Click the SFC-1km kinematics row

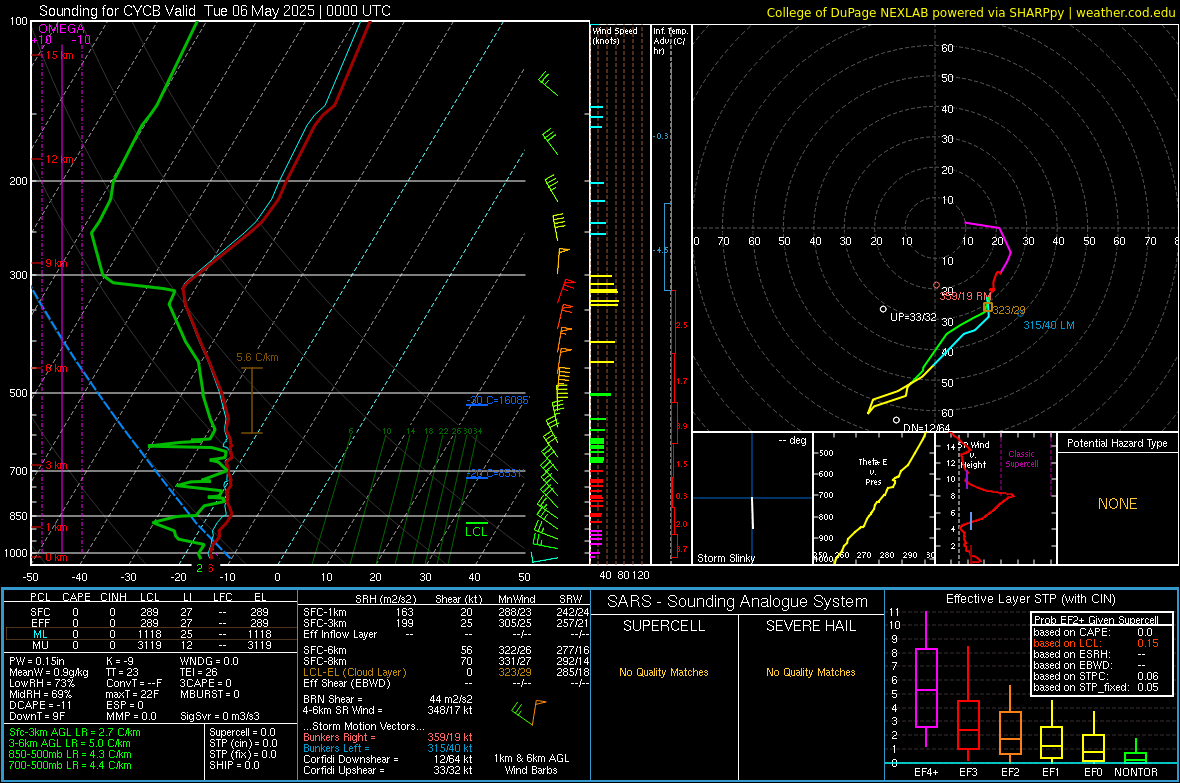click(x=446, y=612)
